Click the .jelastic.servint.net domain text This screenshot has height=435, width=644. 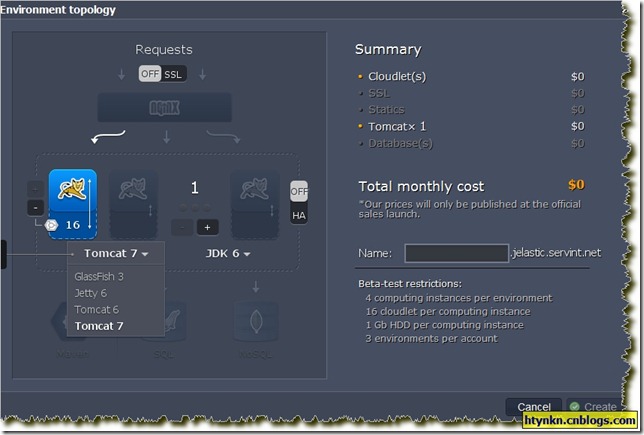[556, 253]
